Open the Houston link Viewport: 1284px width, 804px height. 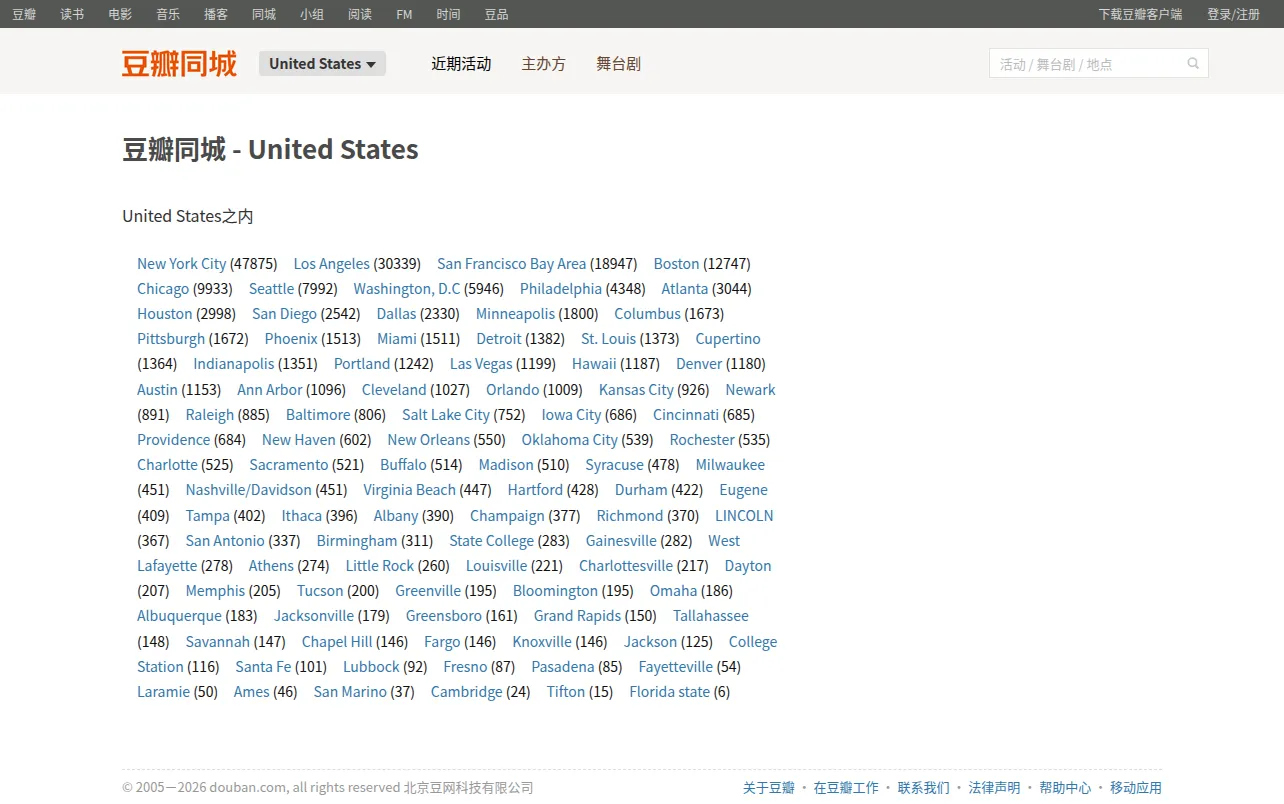pos(165,314)
